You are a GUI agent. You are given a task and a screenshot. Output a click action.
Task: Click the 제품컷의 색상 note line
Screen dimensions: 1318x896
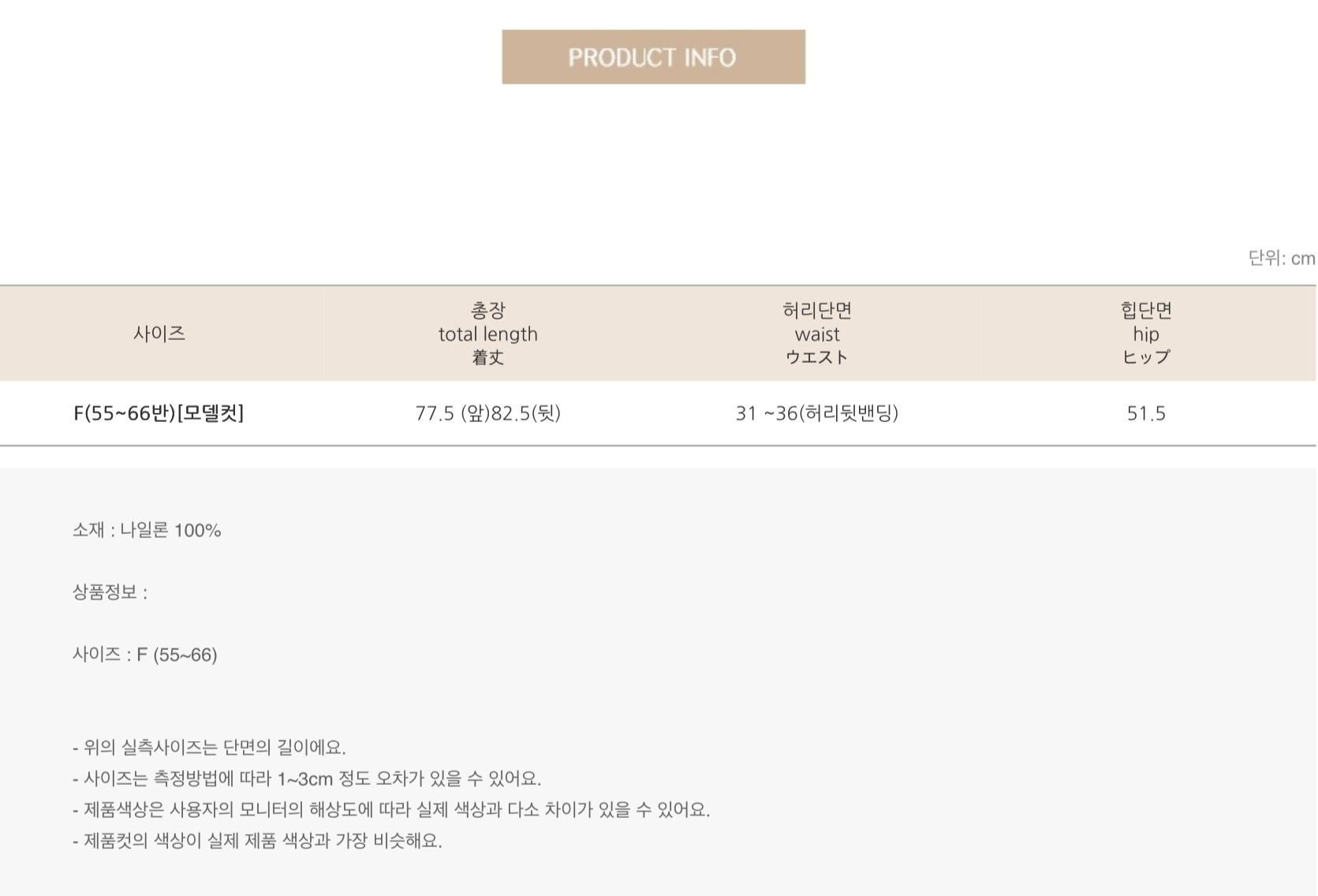(x=257, y=841)
